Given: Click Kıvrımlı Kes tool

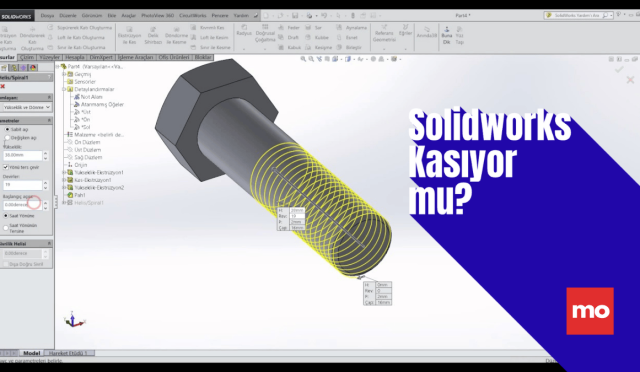Looking at the screenshot, I should (208, 27).
